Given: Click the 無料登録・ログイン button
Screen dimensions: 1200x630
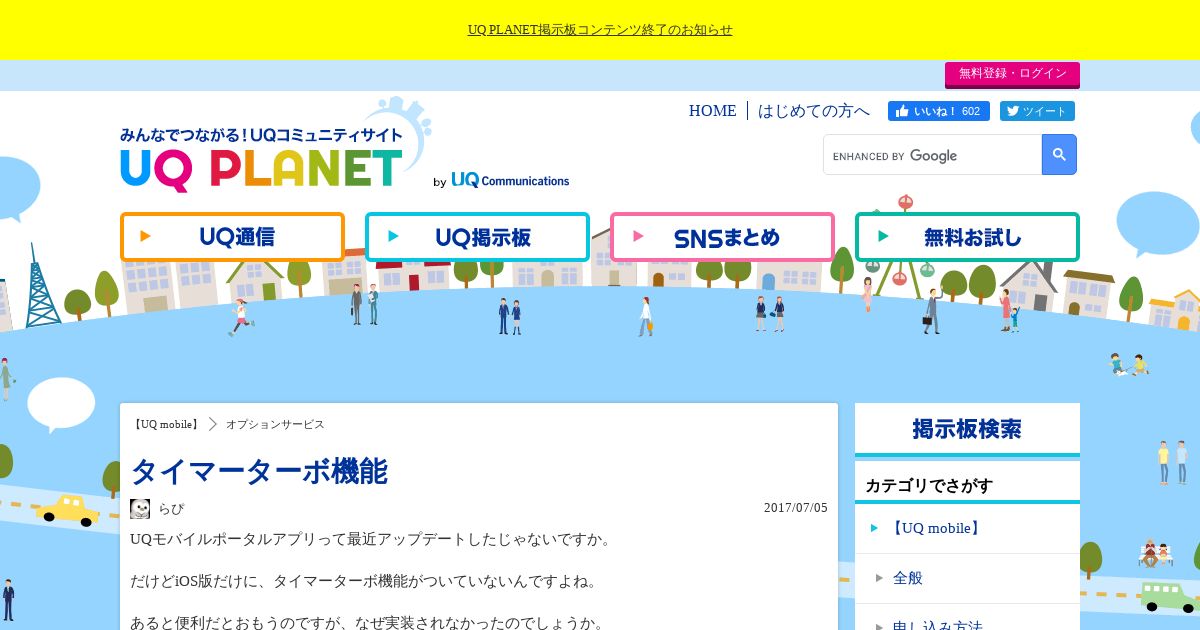Looking at the screenshot, I should coord(1012,74).
